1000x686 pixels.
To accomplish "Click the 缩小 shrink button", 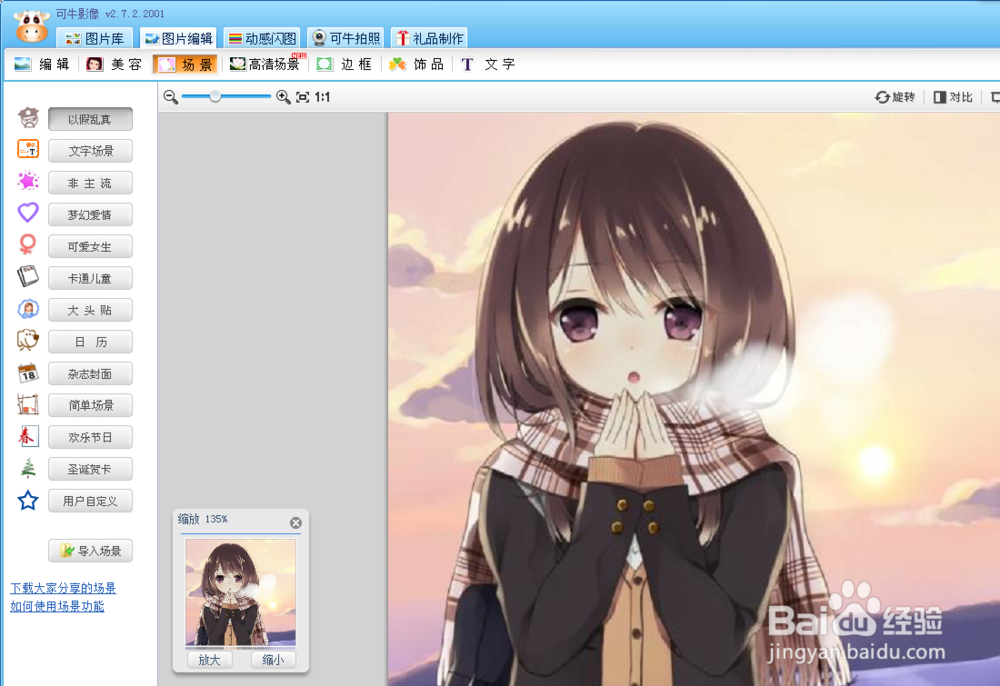I will [x=273, y=660].
